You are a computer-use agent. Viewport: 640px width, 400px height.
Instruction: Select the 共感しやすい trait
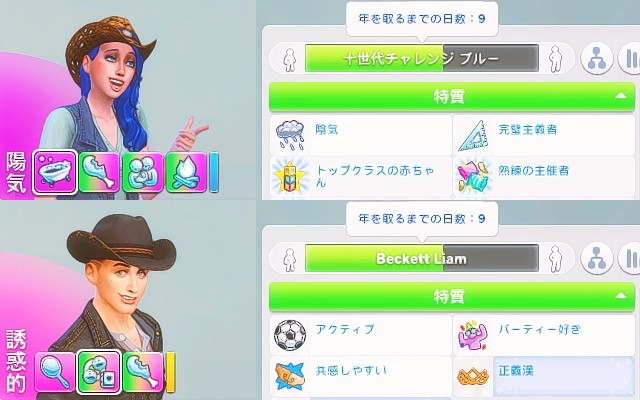(x=360, y=377)
